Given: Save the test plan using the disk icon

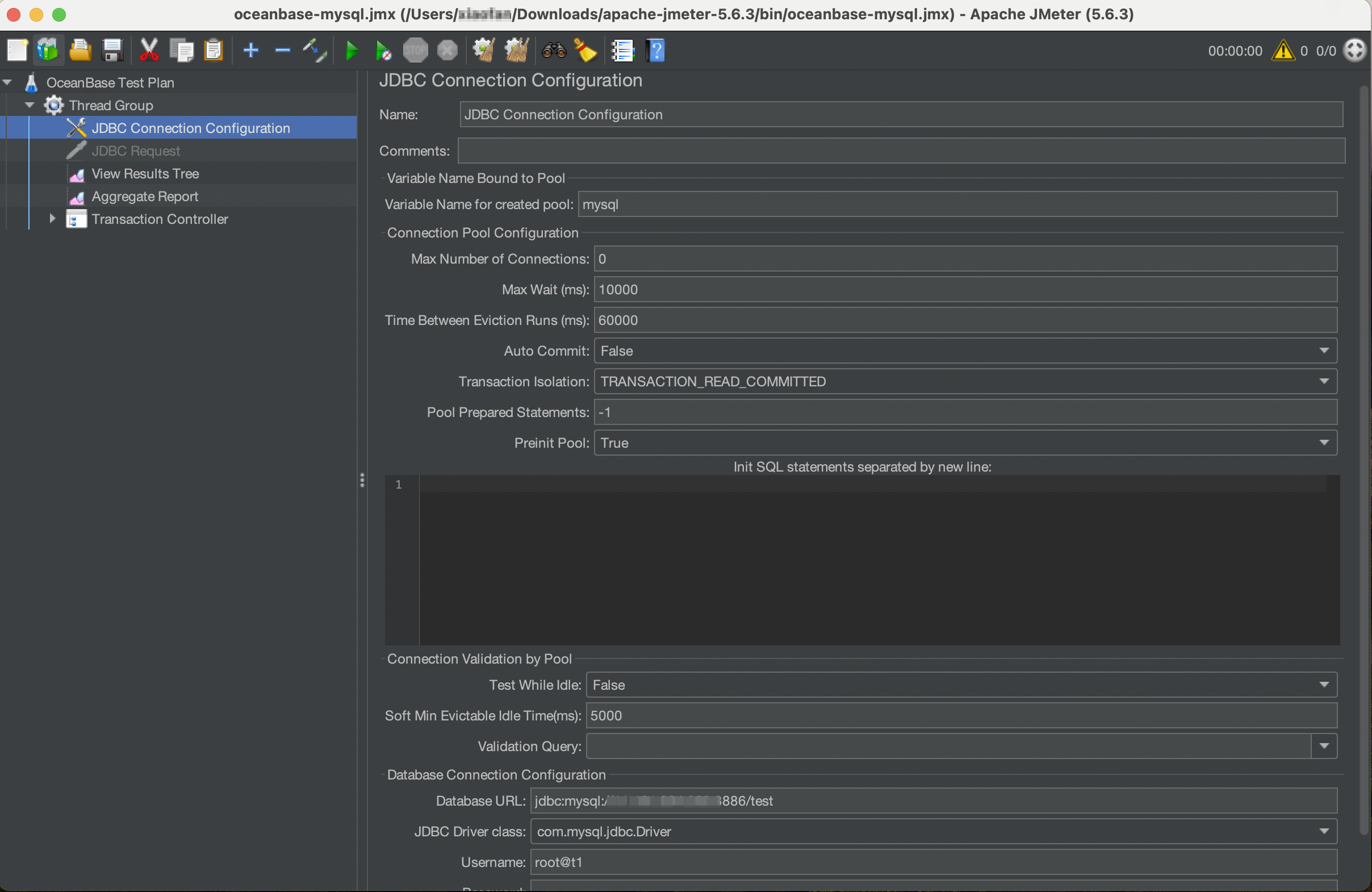Looking at the screenshot, I should click(x=112, y=50).
